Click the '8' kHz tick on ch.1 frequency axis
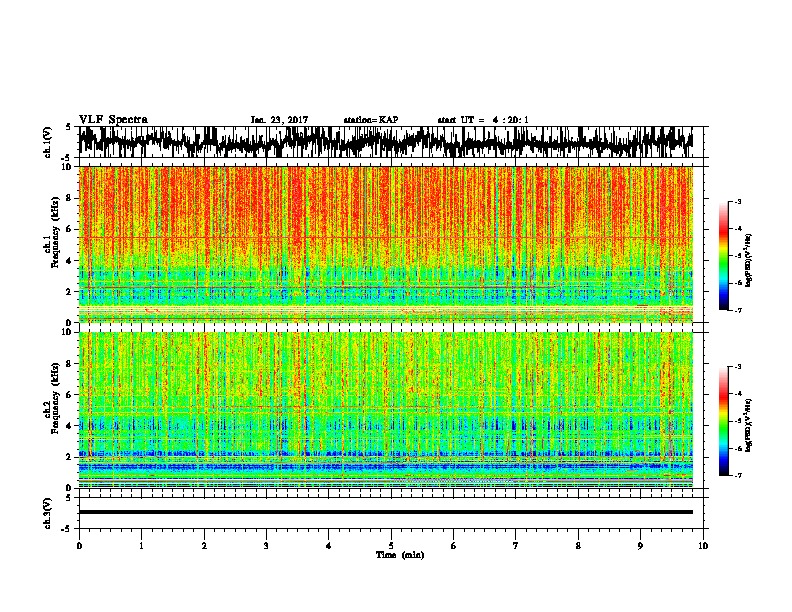The image size is (792, 612). (x=70, y=198)
